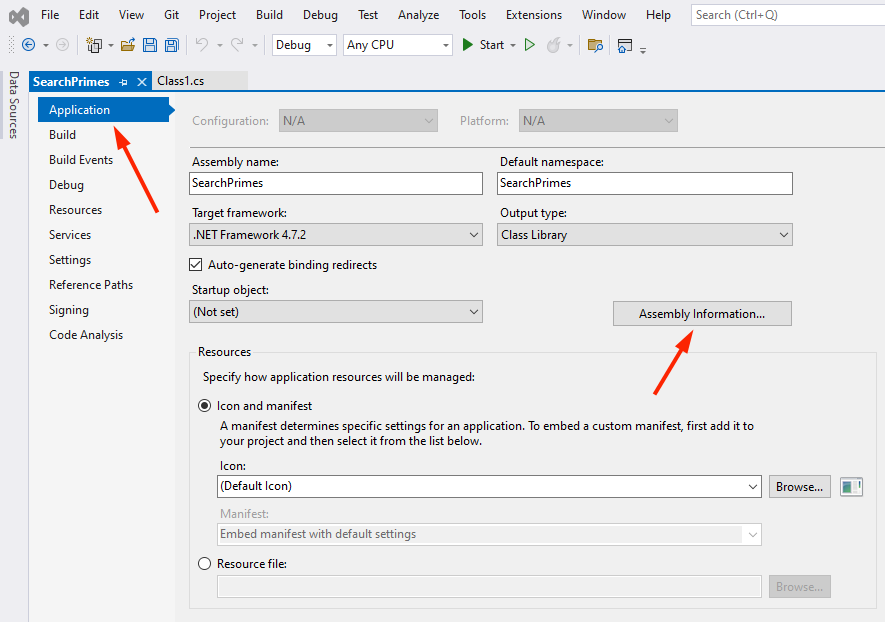885x622 pixels.
Task: Click the green Start debugging play icon
Action: (x=467, y=45)
